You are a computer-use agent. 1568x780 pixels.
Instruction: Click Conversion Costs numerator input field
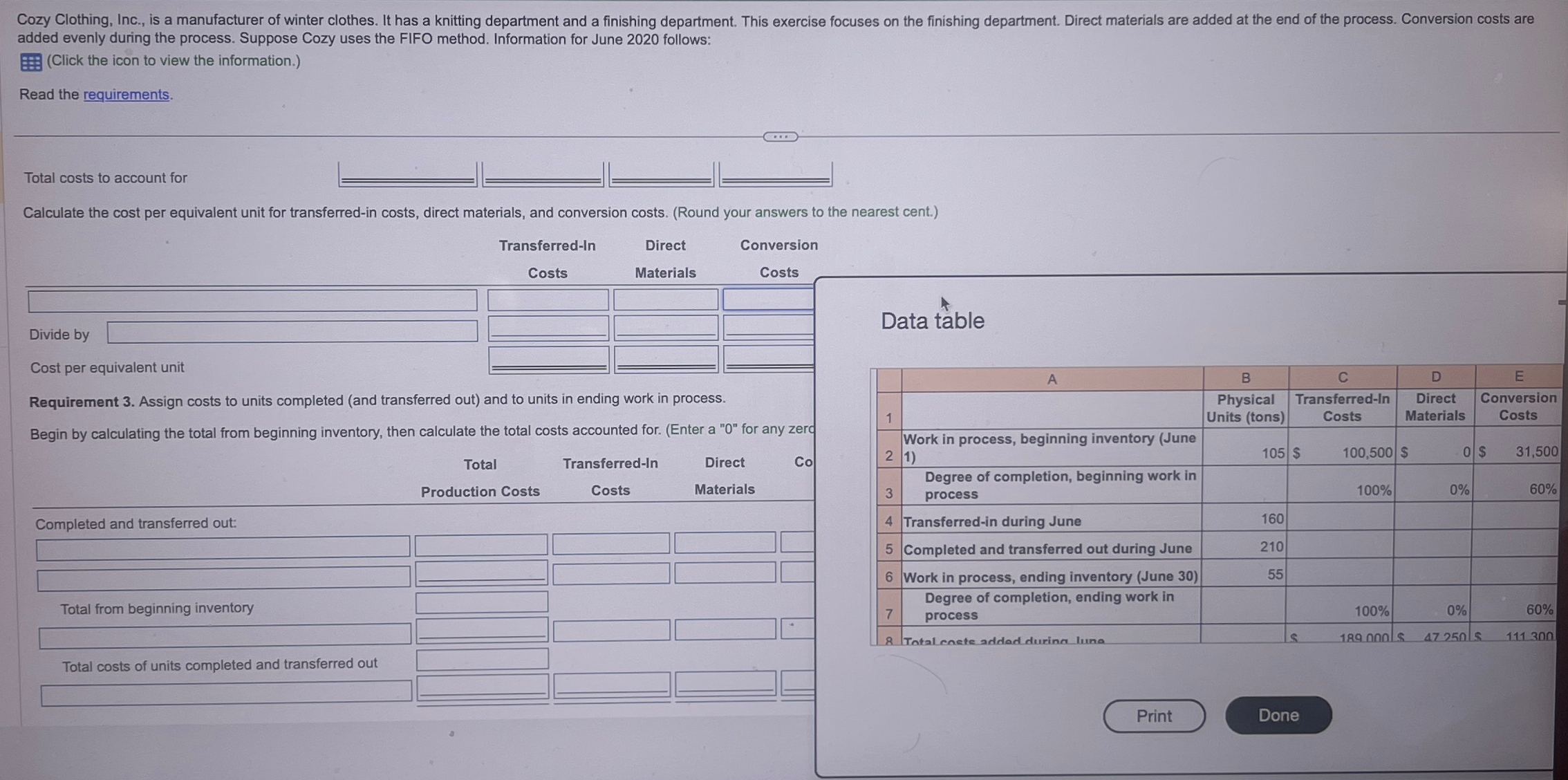768,299
